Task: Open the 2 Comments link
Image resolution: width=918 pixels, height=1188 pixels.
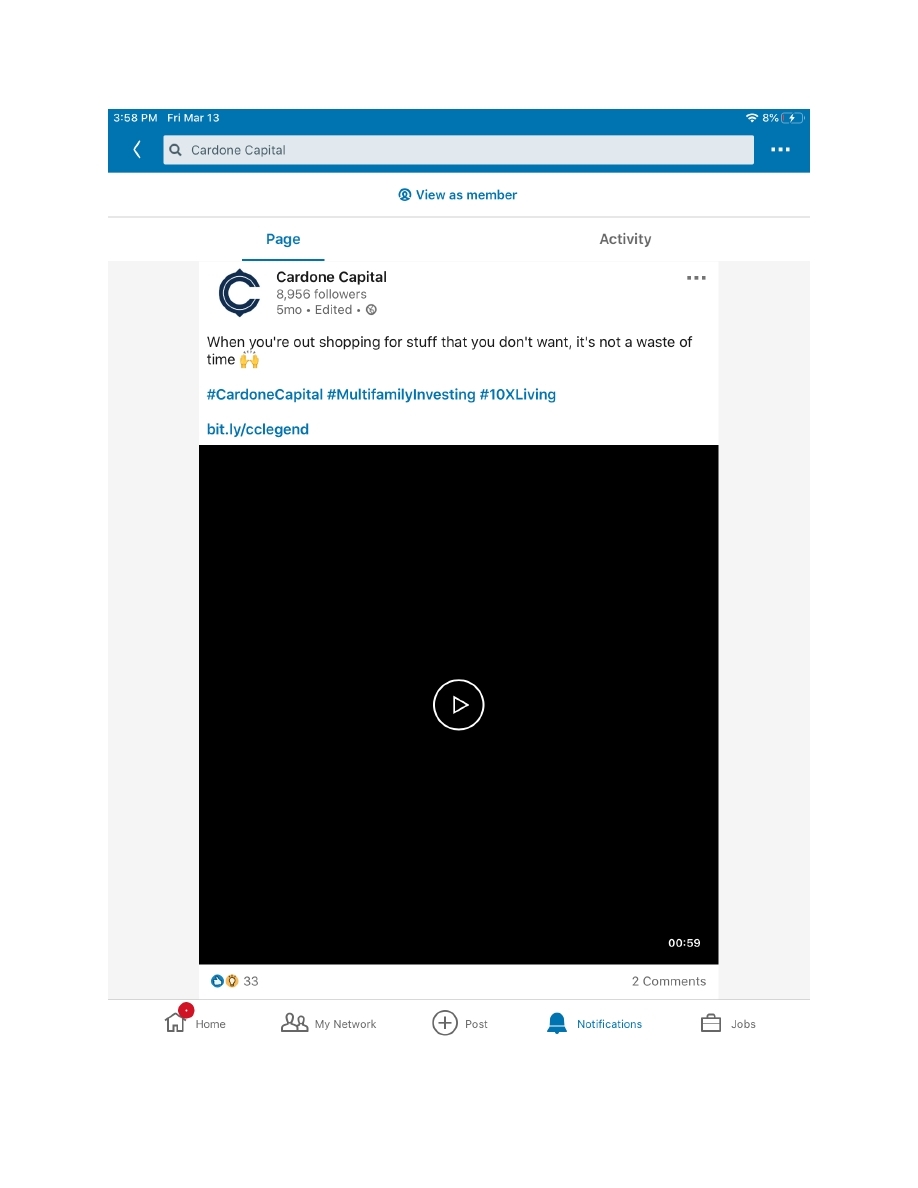Action: [668, 981]
